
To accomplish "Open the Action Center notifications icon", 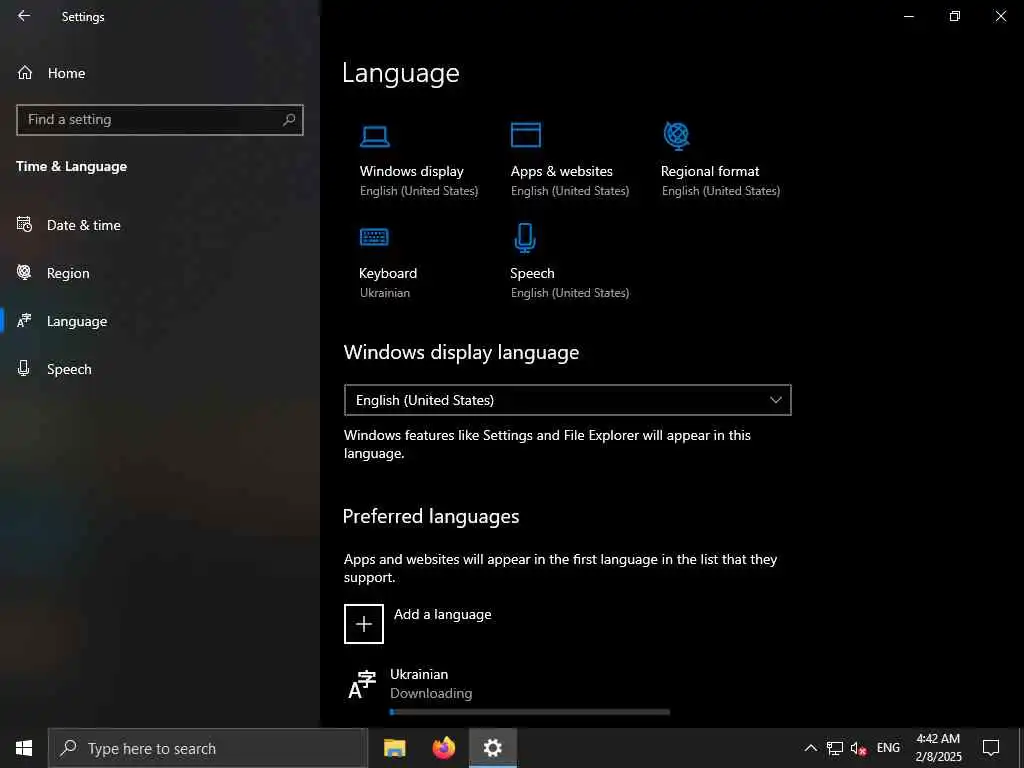I will 991,748.
